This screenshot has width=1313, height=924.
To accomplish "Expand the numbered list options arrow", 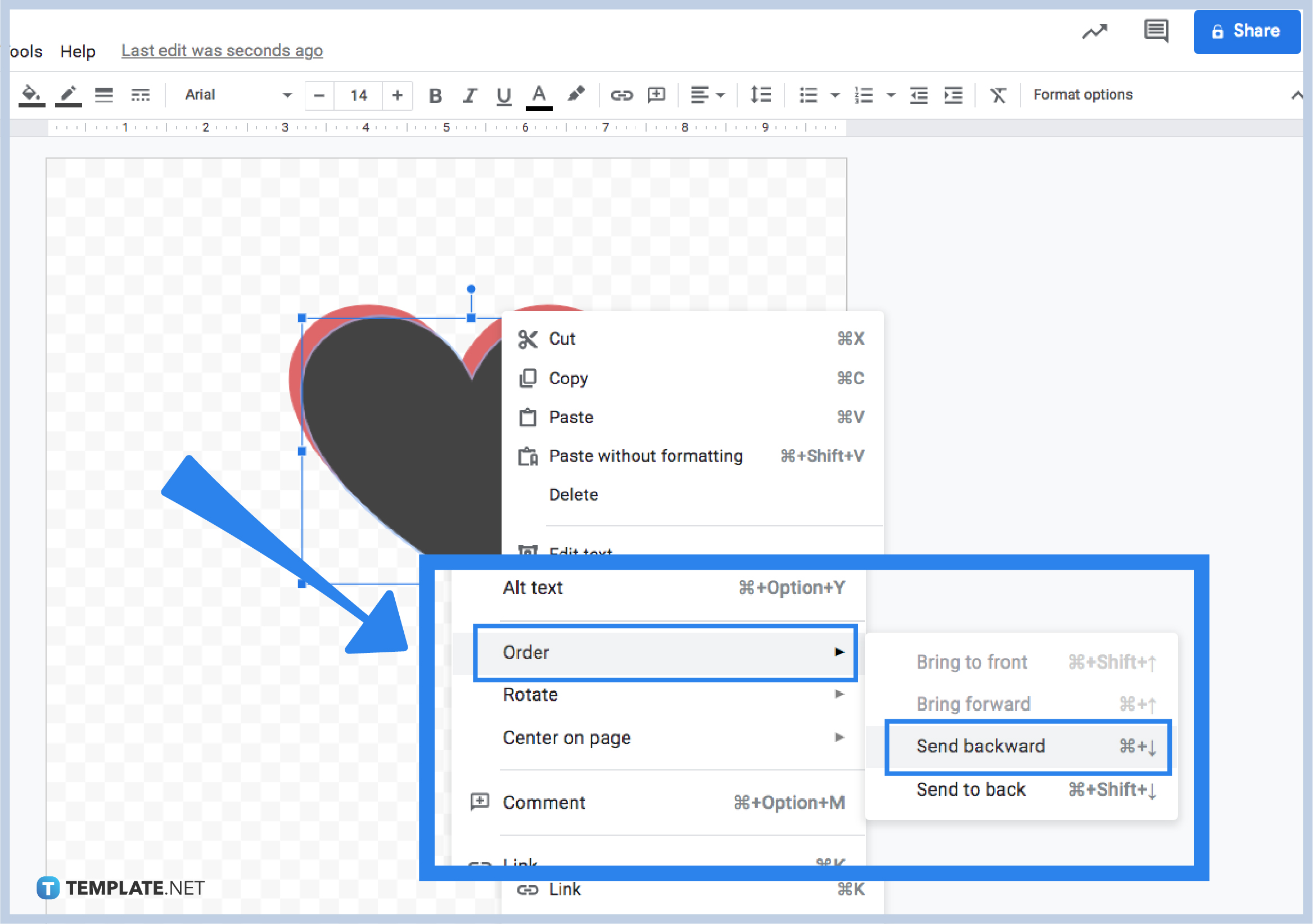I will [890, 96].
